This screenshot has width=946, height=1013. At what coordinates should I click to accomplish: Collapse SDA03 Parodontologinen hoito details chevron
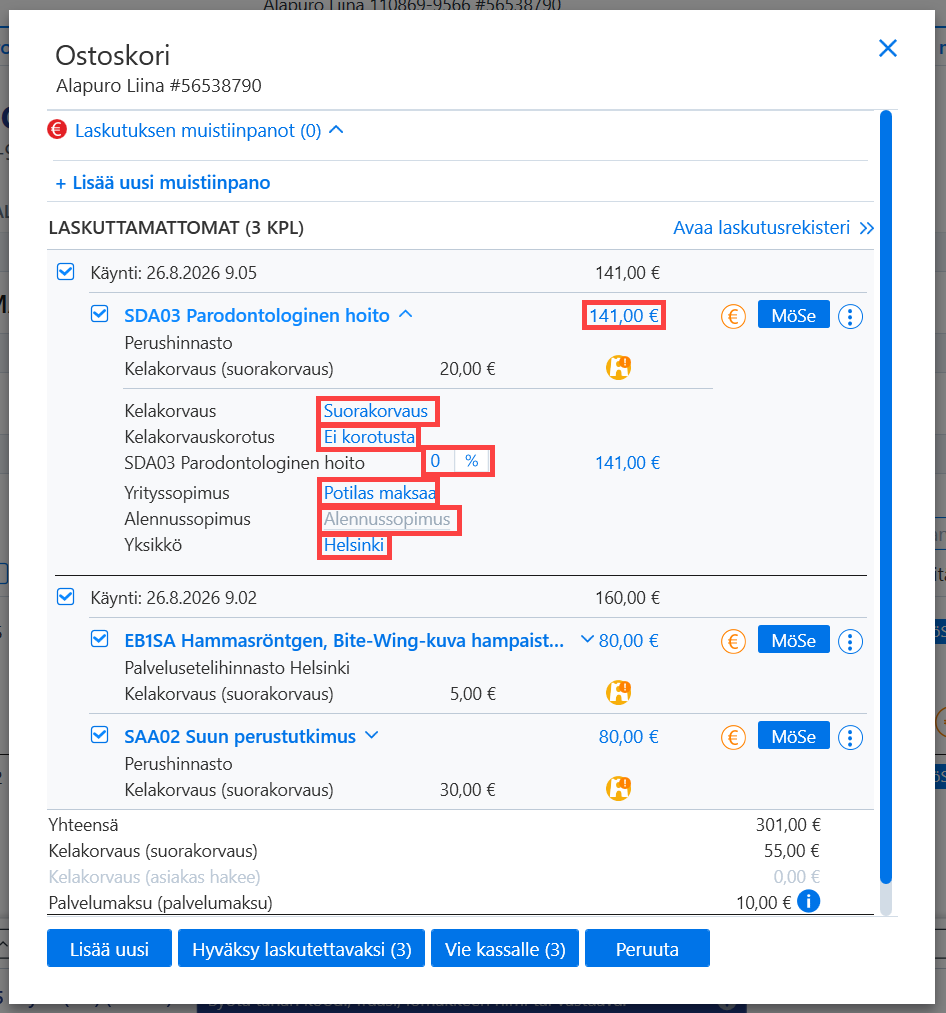tap(405, 315)
